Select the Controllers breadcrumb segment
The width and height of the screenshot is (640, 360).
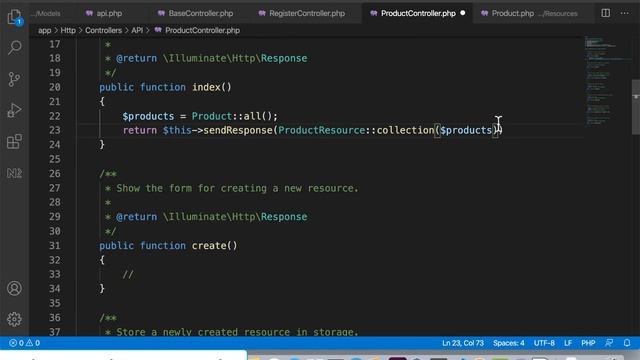tap(103, 30)
